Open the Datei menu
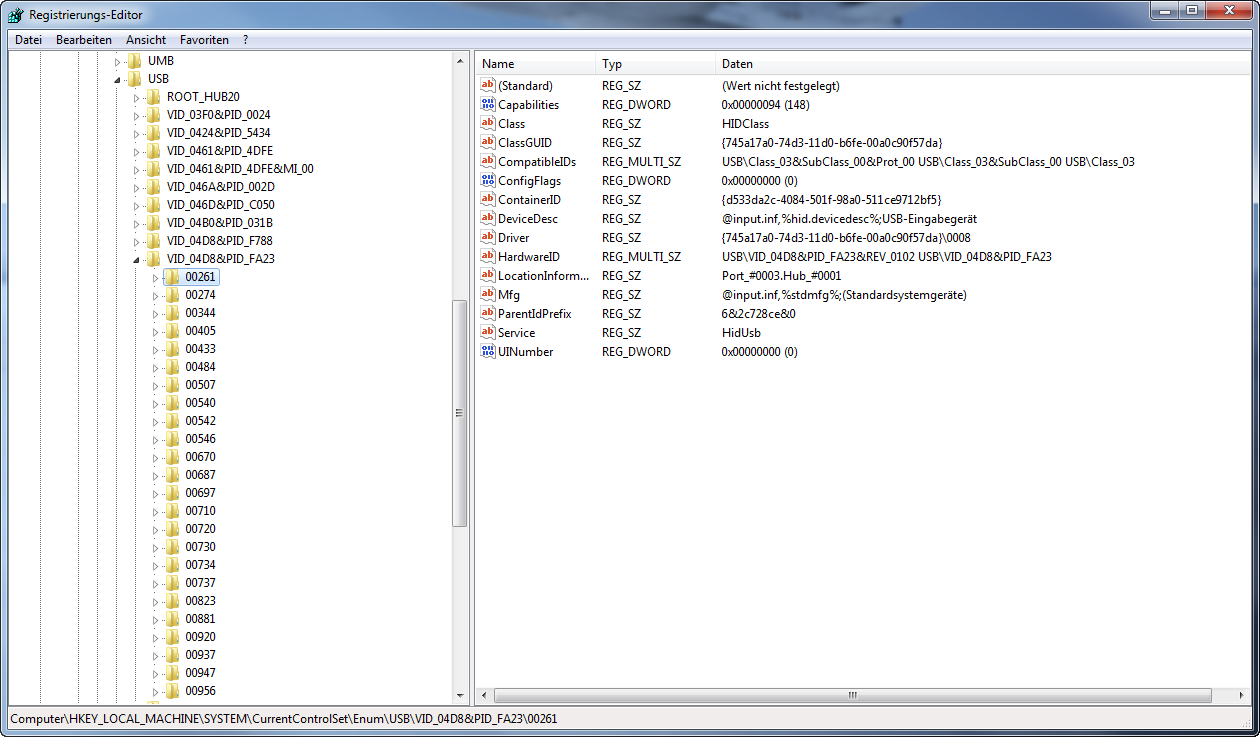Viewport: 1260px width, 737px height. click(x=28, y=40)
